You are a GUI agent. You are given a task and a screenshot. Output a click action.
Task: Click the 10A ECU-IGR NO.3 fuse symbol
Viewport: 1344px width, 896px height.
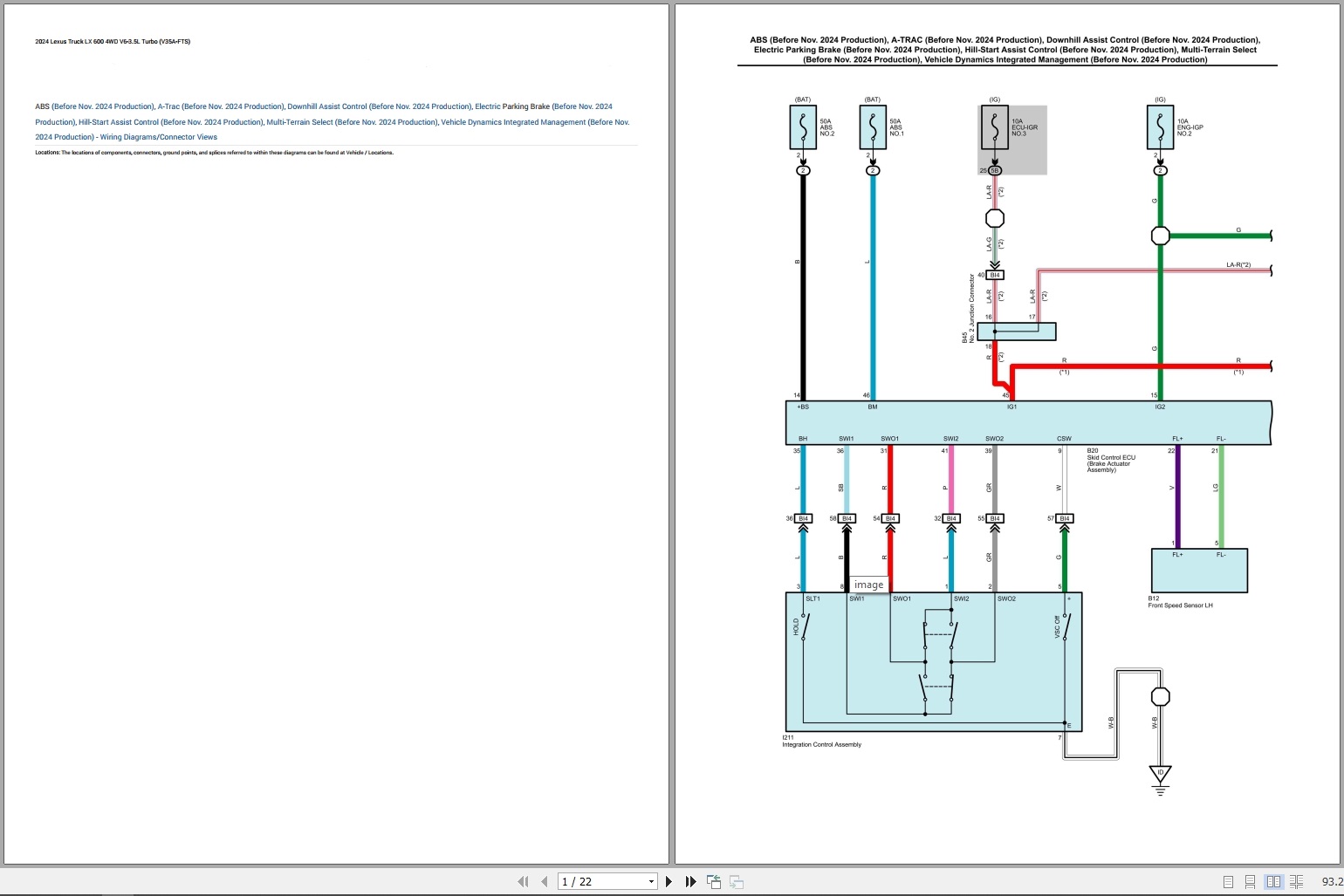(x=994, y=128)
